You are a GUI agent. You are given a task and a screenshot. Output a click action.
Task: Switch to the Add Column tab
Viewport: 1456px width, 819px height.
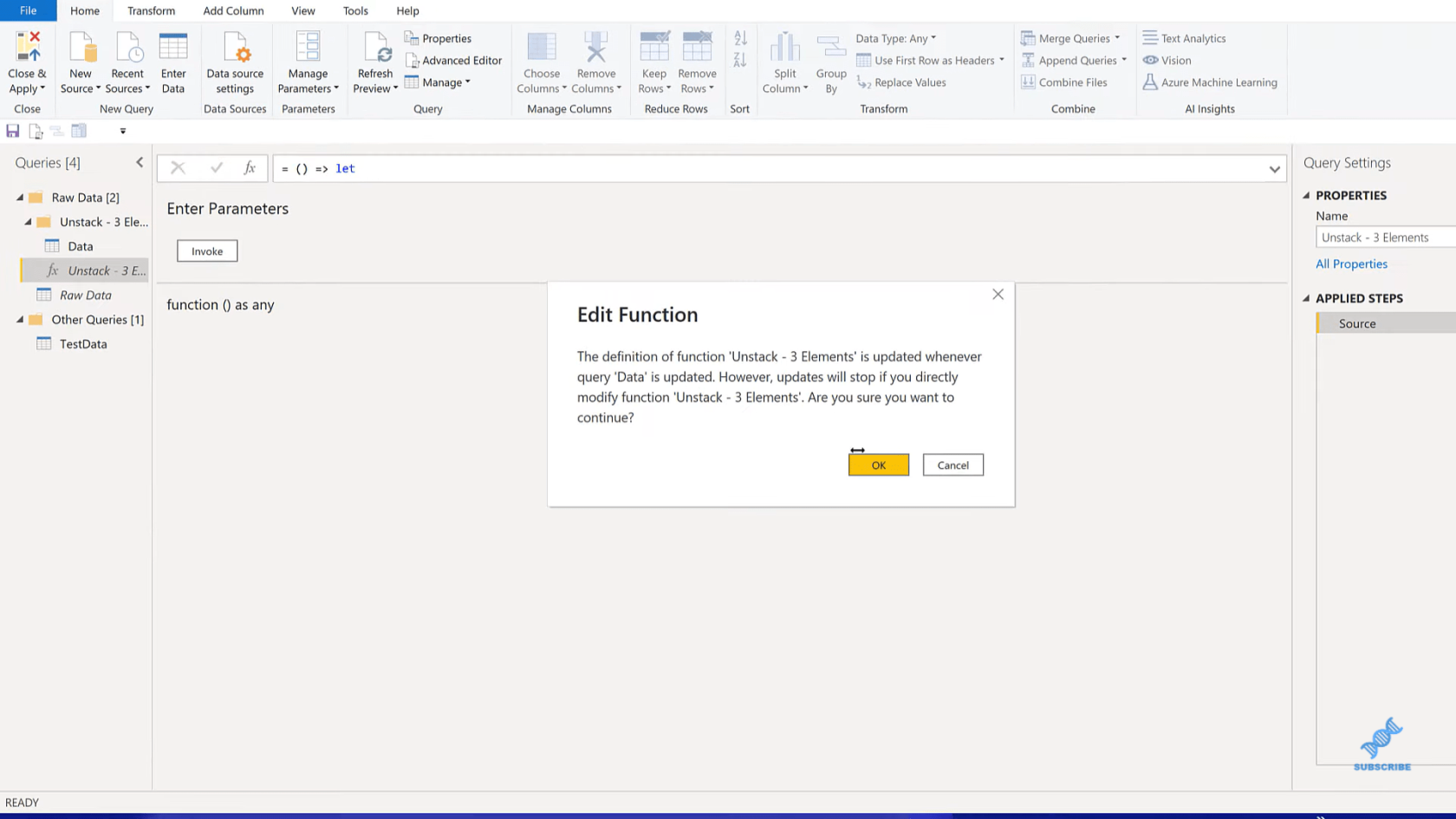(233, 10)
